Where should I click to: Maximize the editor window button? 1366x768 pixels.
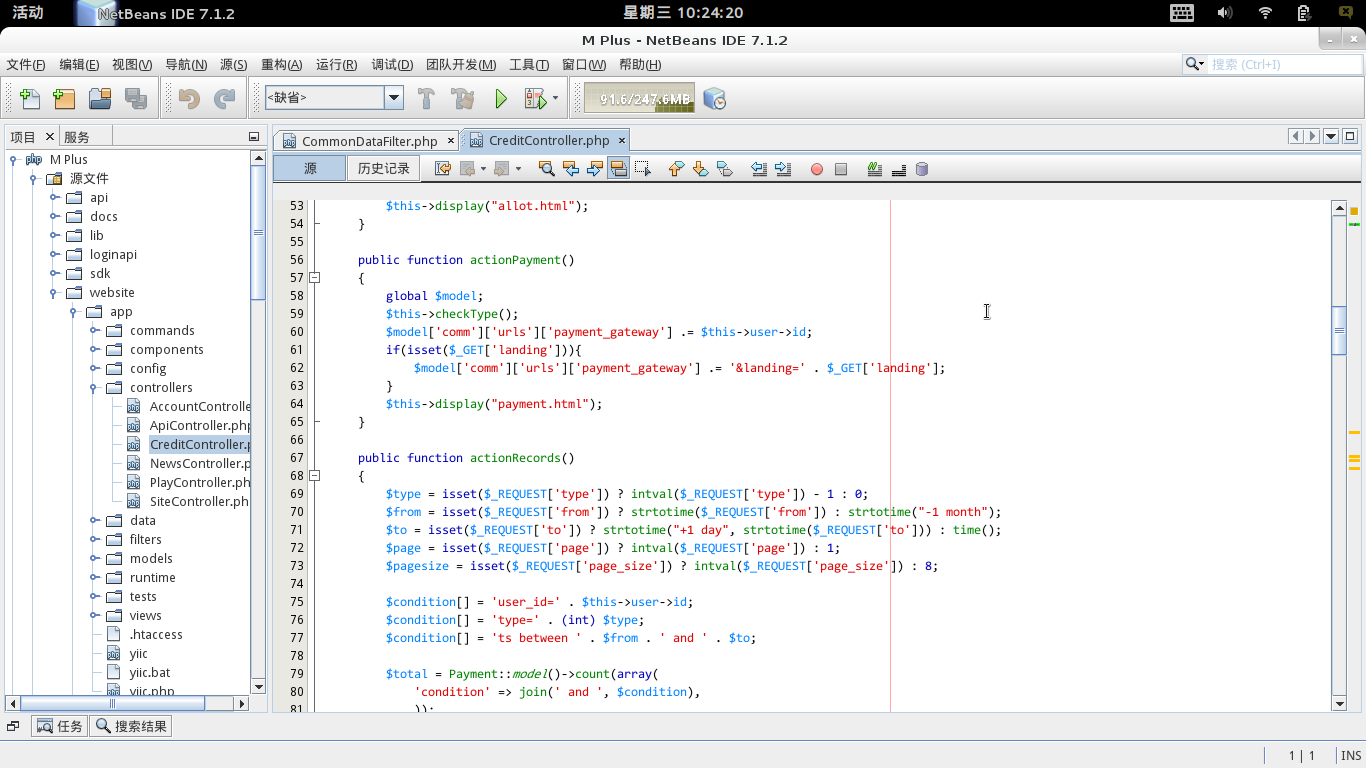click(x=1350, y=136)
